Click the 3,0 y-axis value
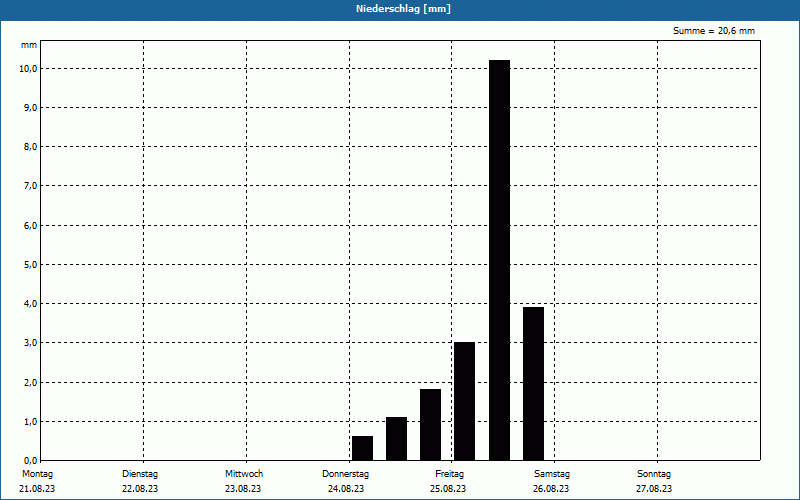The image size is (800, 500). 30,343
